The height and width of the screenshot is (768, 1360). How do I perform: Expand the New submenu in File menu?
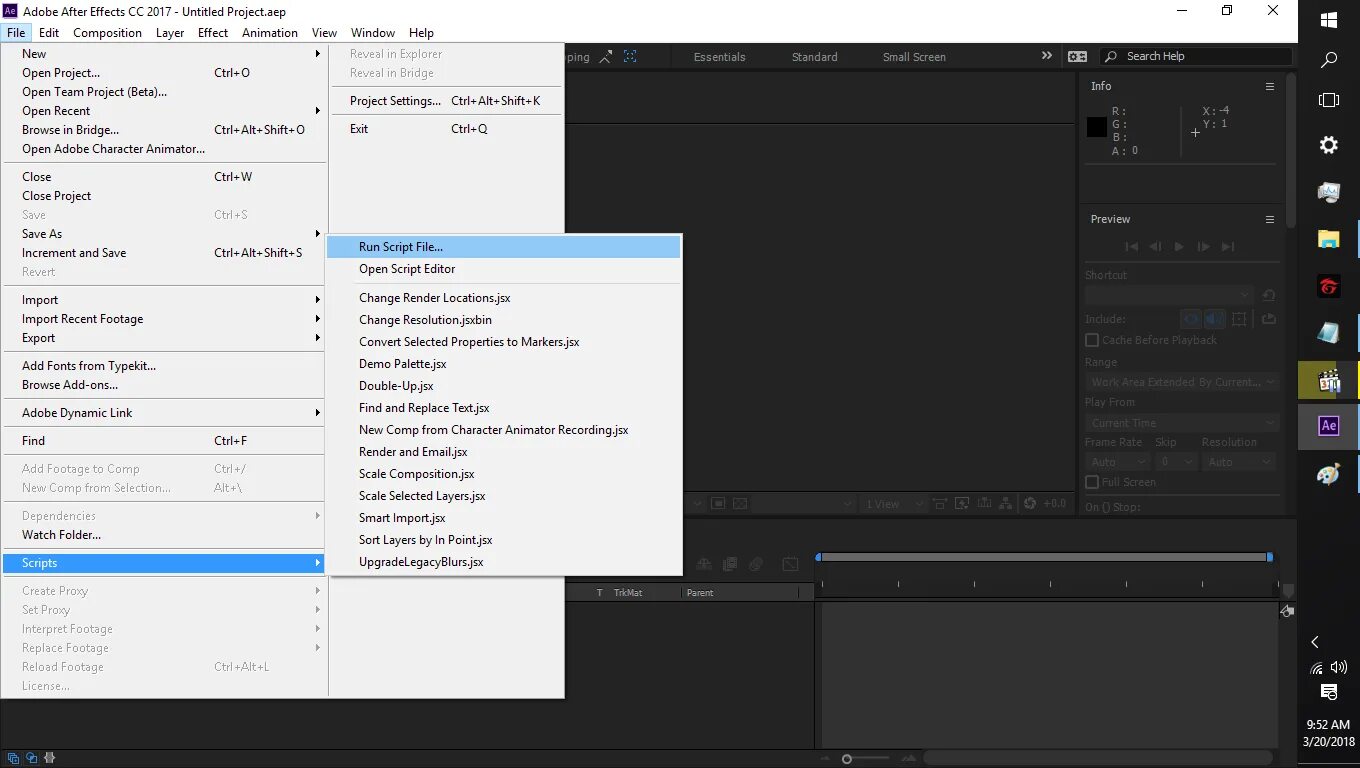(164, 54)
